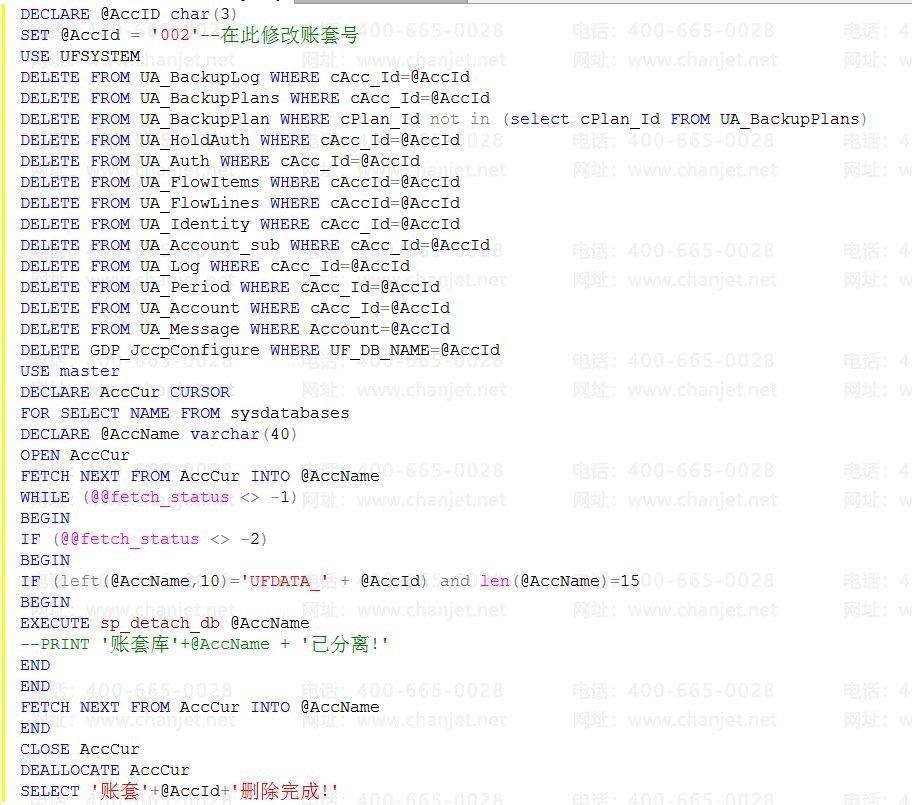Viewport: 912px width, 805px height.
Task: Click the 'cPlan_Id not in' delete line
Action: click(x=443, y=119)
